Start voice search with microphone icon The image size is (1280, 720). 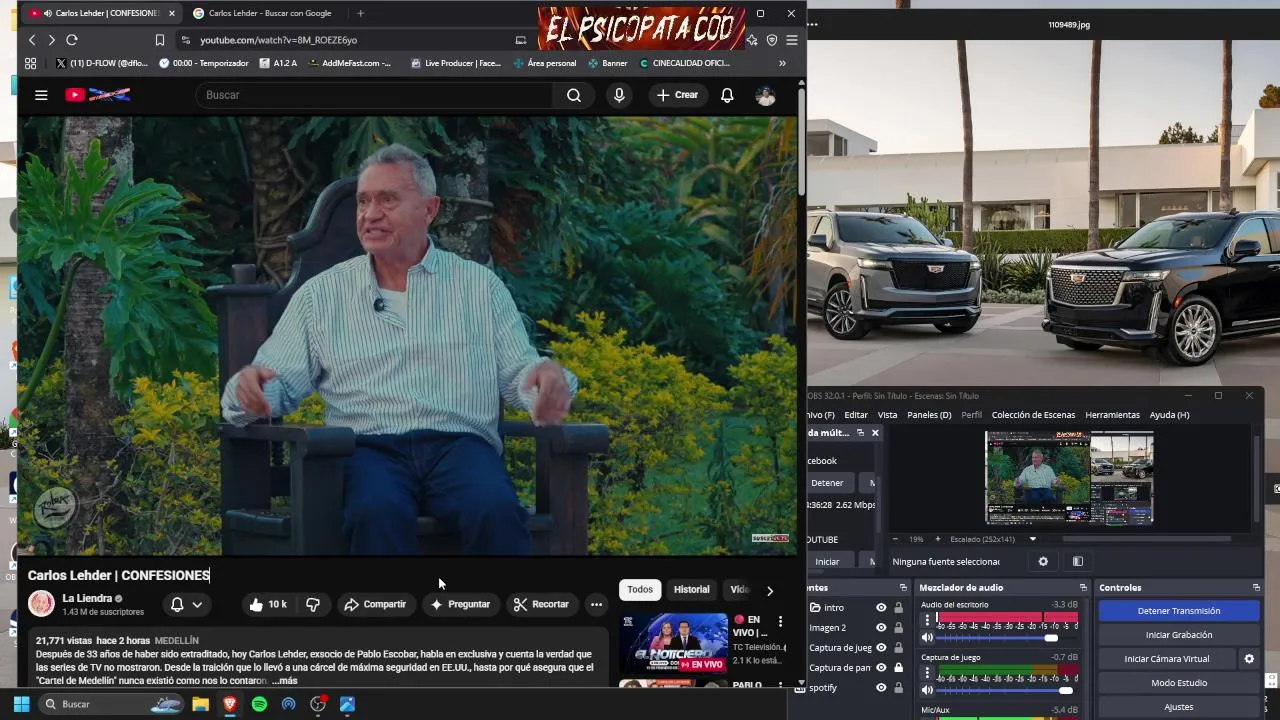tap(619, 95)
